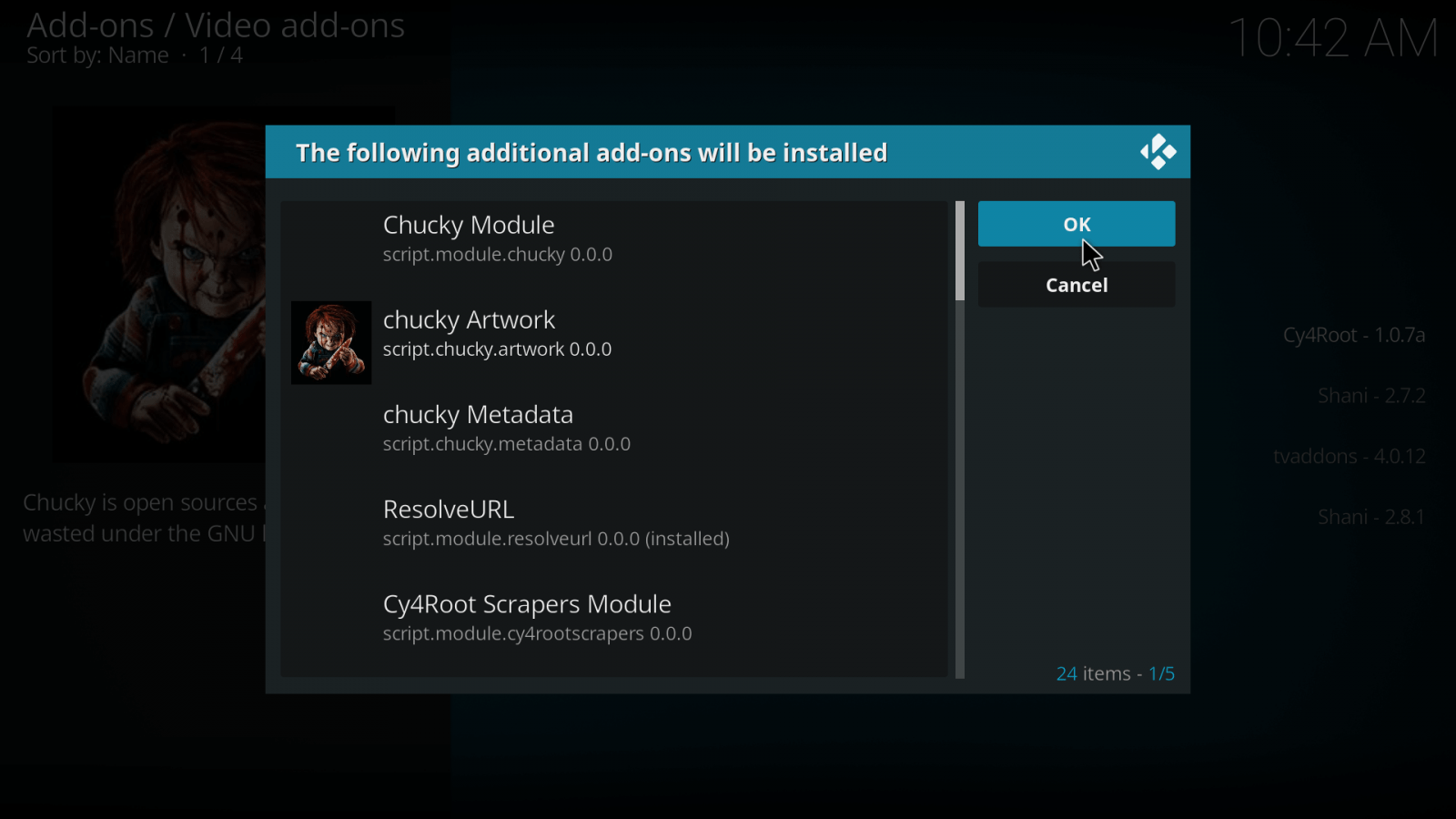Image resolution: width=1456 pixels, height=819 pixels.
Task: Click the 24 items page counter
Action: tap(1115, 673)
